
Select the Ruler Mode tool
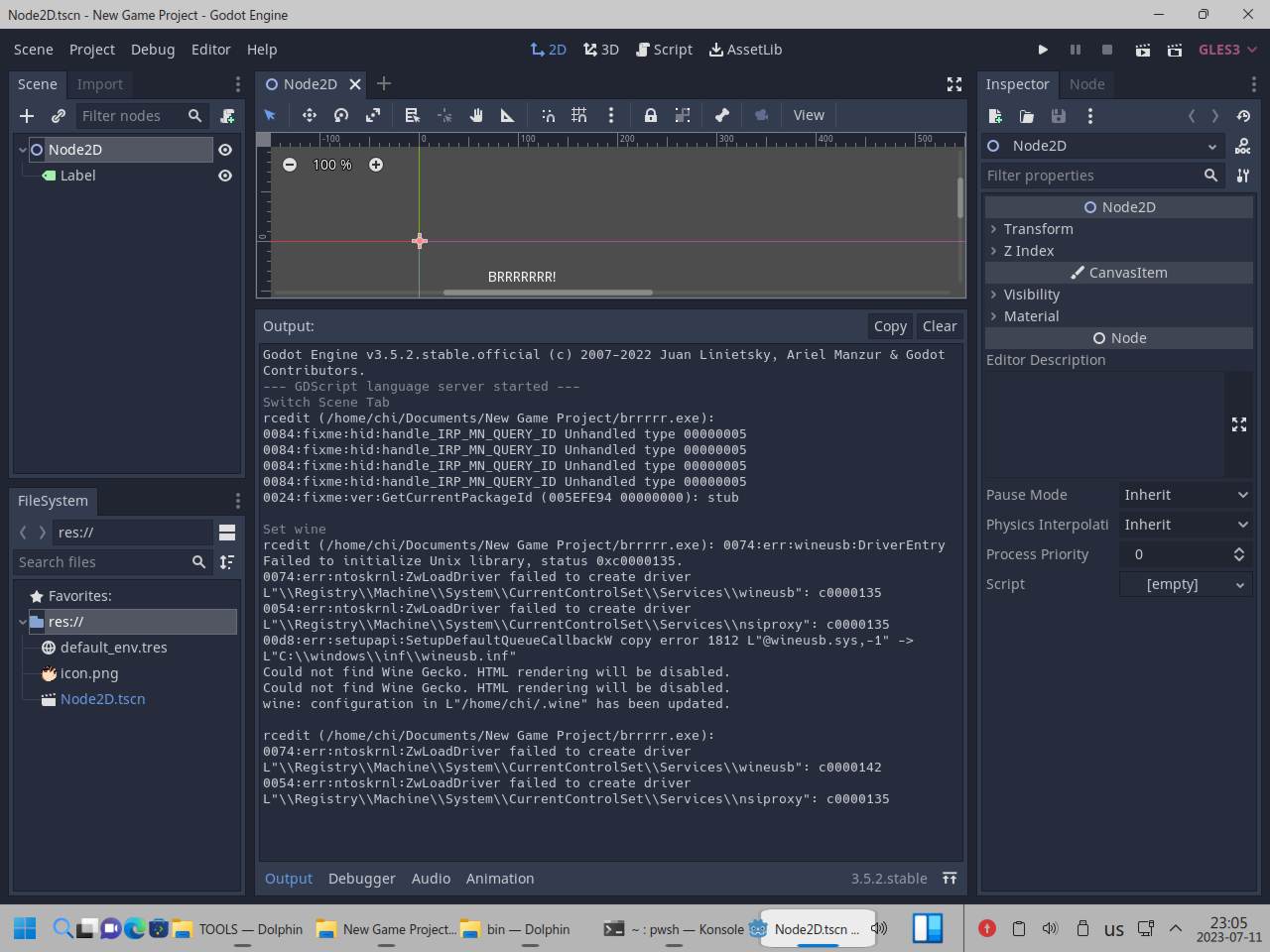507,115
